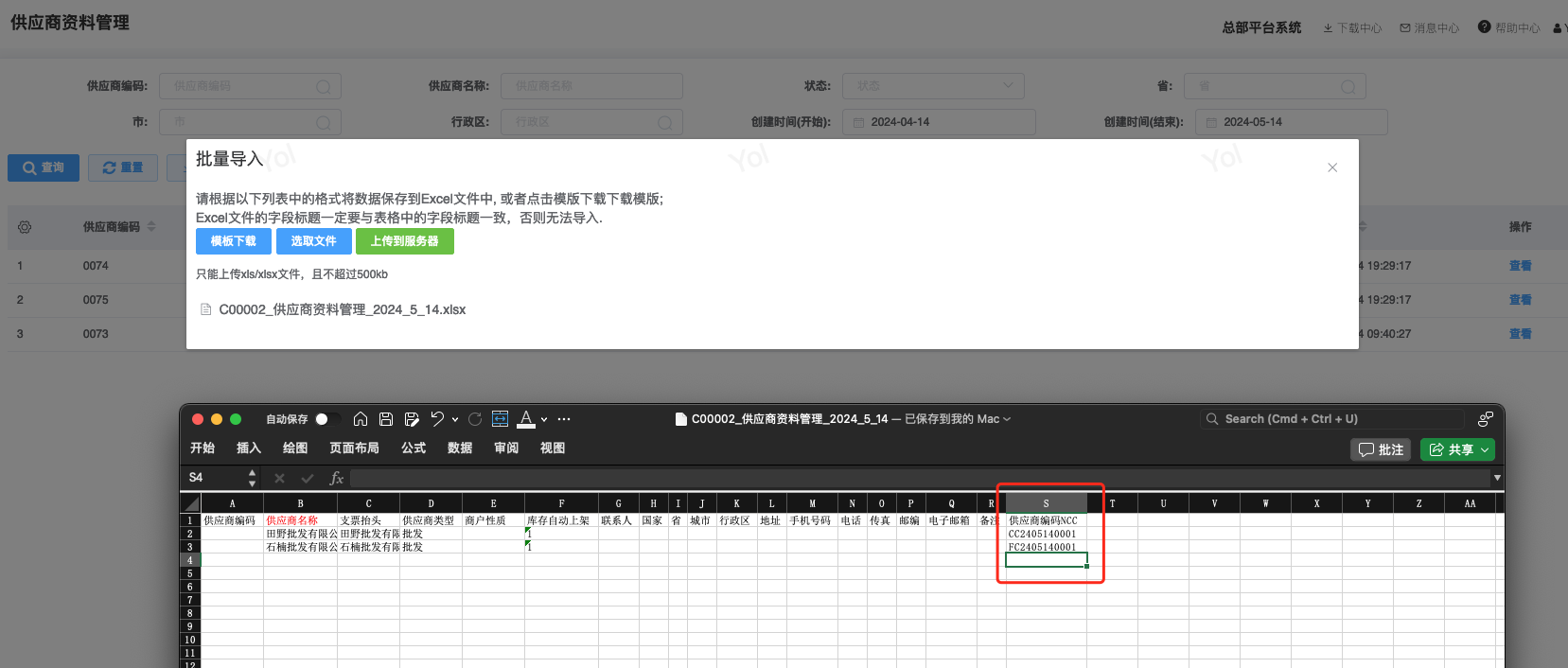Screen dimensions: 1568x668
Task: Click the Excel search field
Action: point(1334,419)
